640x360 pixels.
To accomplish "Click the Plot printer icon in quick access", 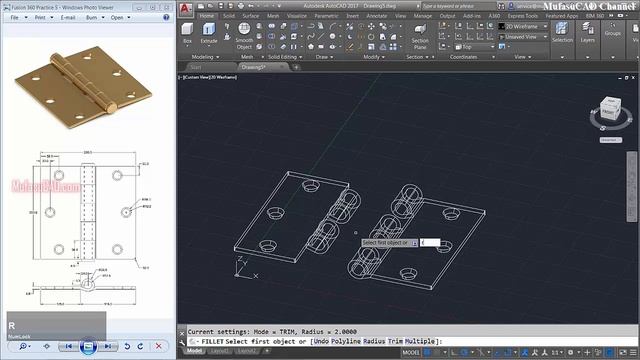I will click(241, 6).
